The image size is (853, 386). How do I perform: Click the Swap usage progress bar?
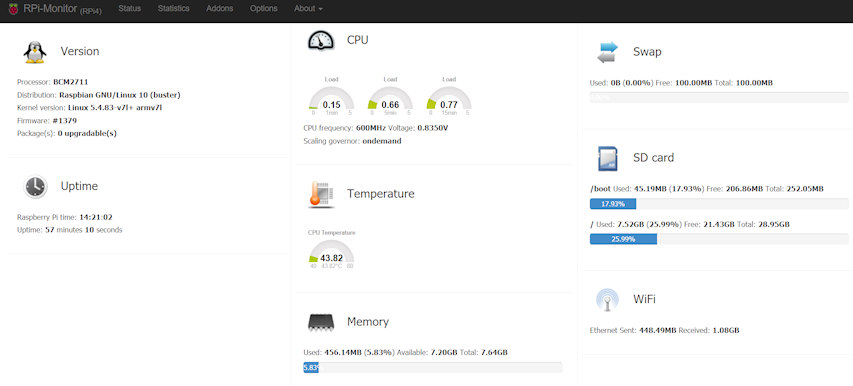pos(719,98)
